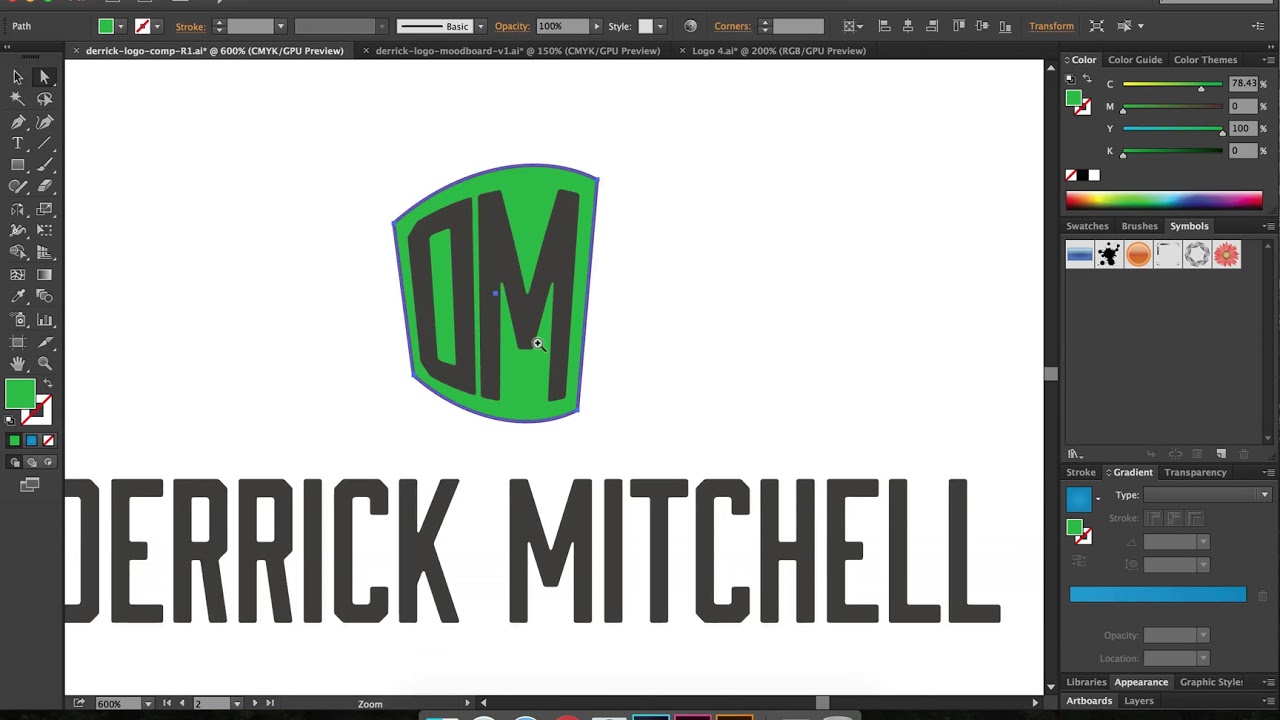Viewport: 1280px width, 720px height.
Task: Set toolbar color mode to None
Action: point(48,440)
